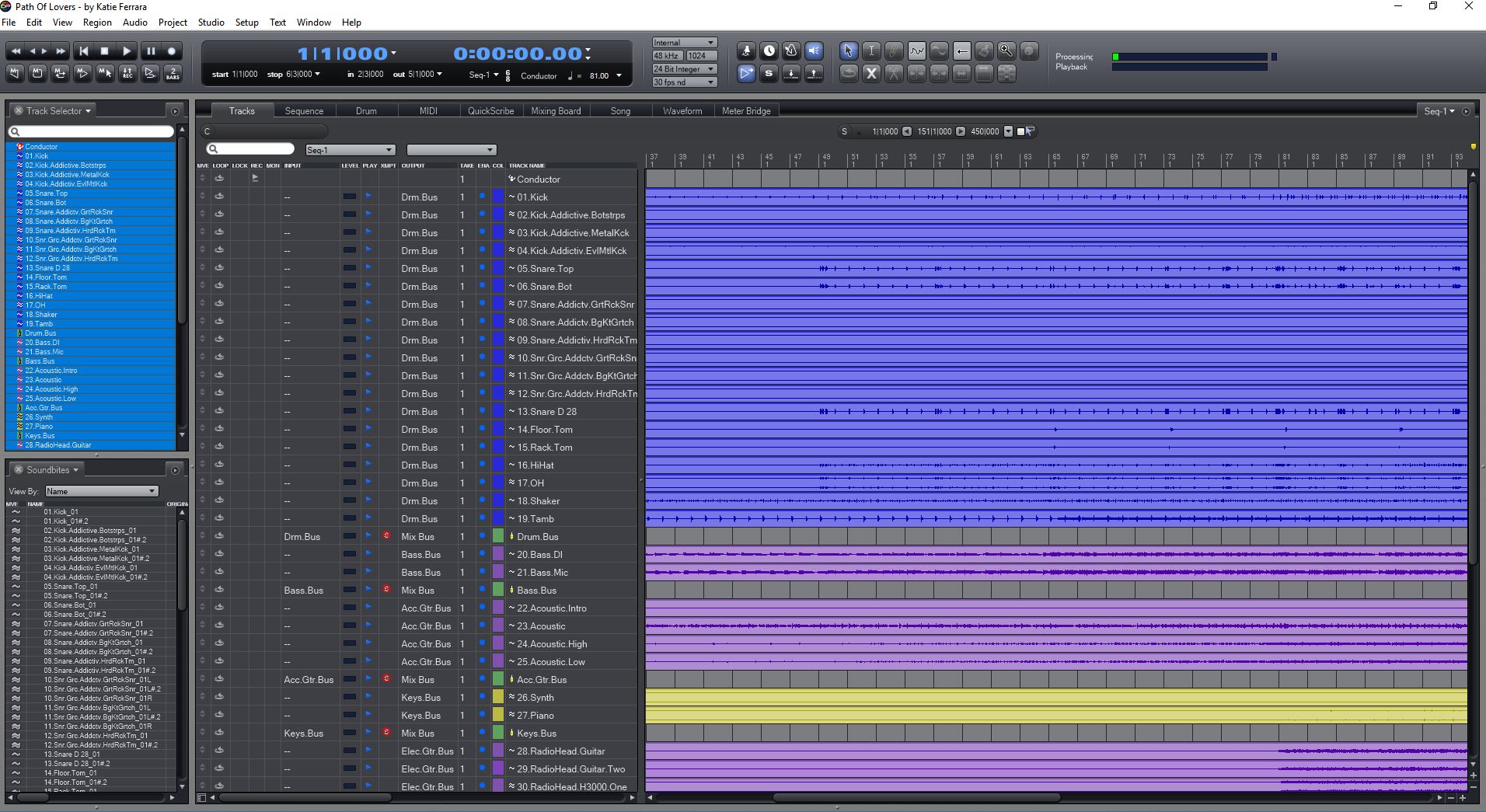
Task: Click the 48 kHz sample rate button
Action: coord(668,56)
